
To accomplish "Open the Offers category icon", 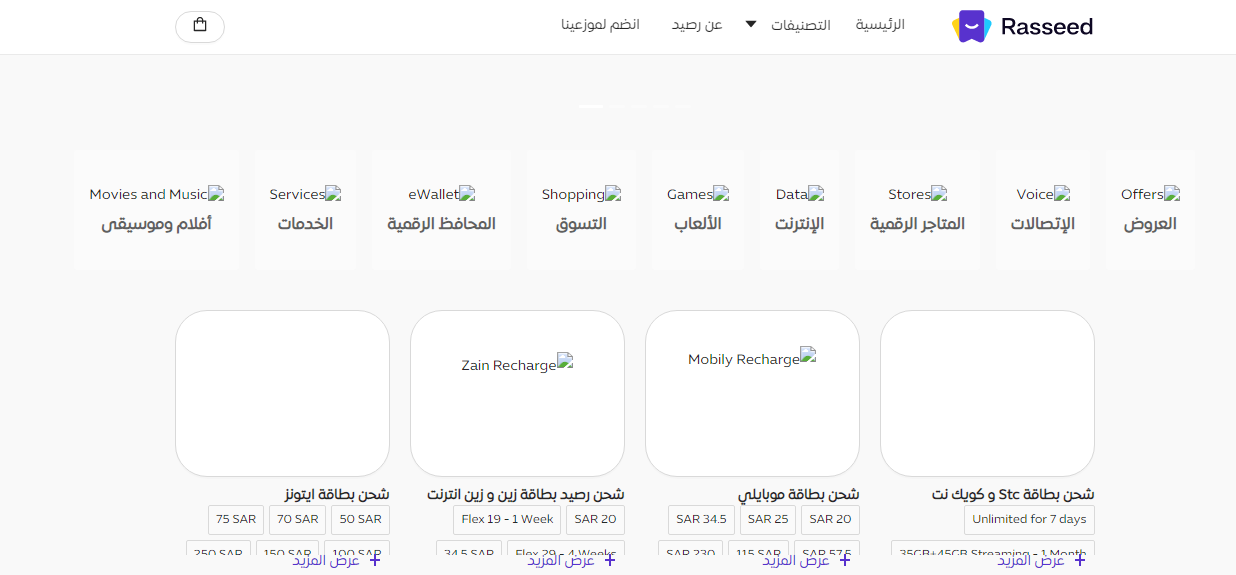I will (x=1150, y=210).
